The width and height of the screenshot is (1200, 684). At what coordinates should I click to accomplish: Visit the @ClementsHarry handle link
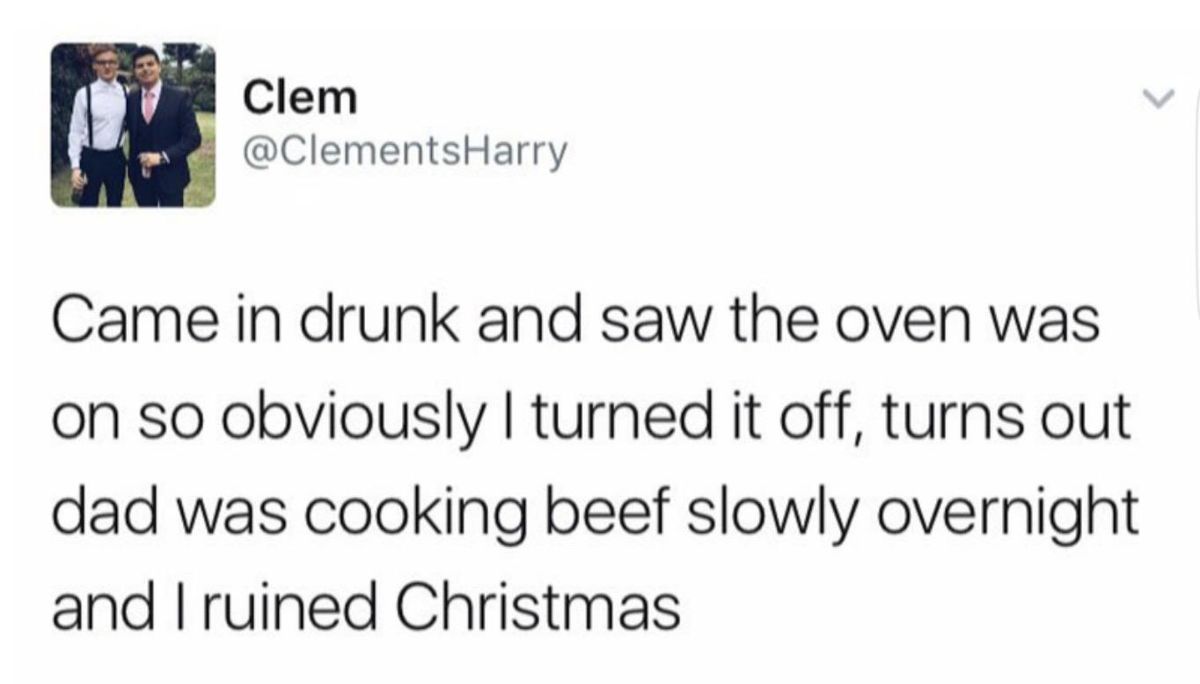pyautogui.click(x=405, y=152)
